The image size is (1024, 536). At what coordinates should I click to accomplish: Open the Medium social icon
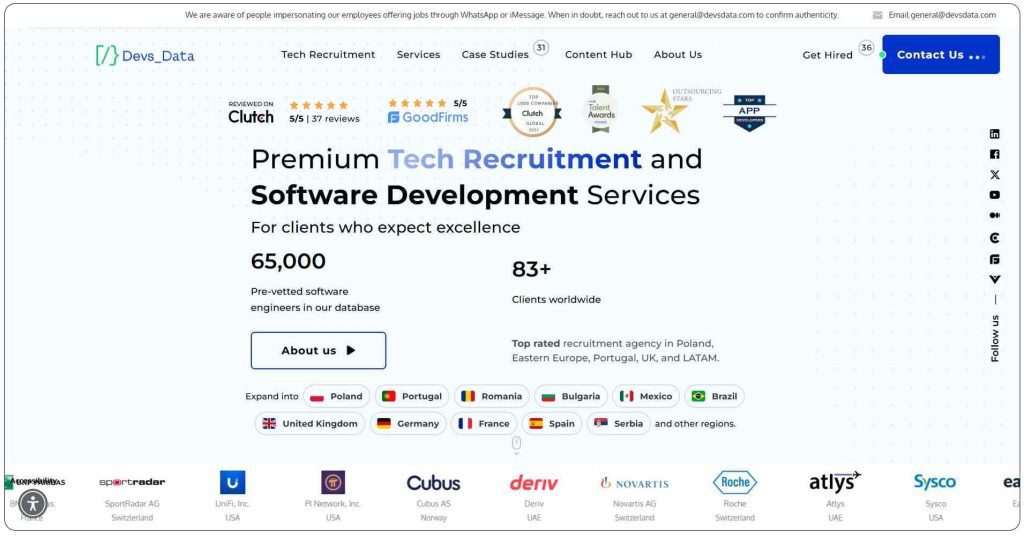click(x=994, y=215)
